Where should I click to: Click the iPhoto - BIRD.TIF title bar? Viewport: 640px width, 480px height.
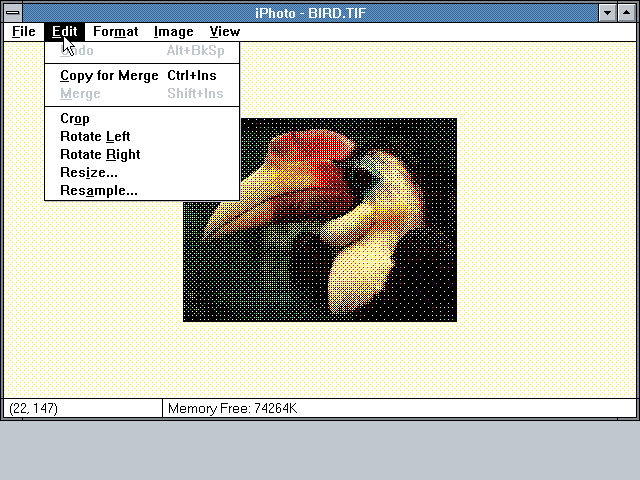click(310, 13)
